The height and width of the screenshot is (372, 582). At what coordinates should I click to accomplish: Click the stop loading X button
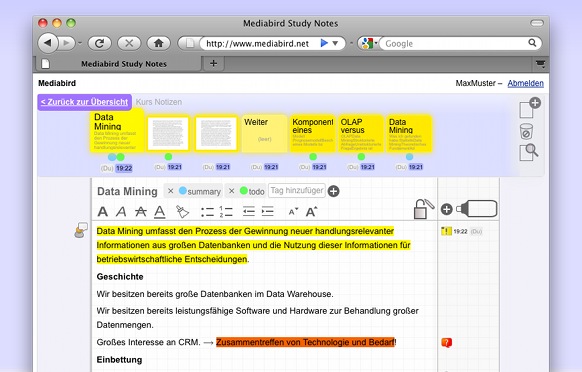[129, 43]
